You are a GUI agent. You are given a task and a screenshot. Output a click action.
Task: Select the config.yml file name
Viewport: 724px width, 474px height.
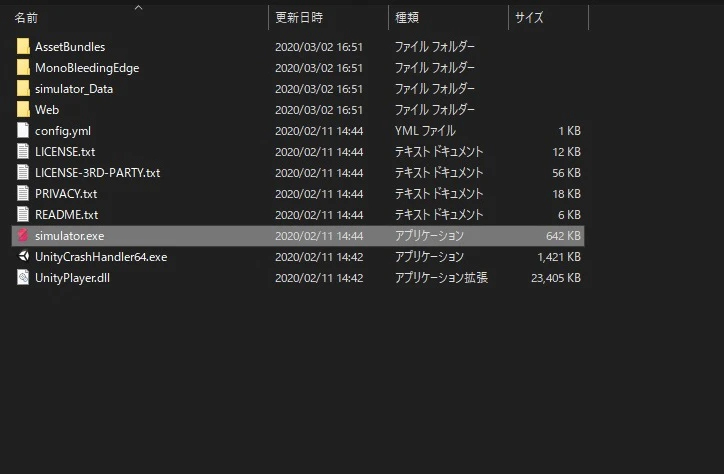pyautogui.click(x=63, y=131)
